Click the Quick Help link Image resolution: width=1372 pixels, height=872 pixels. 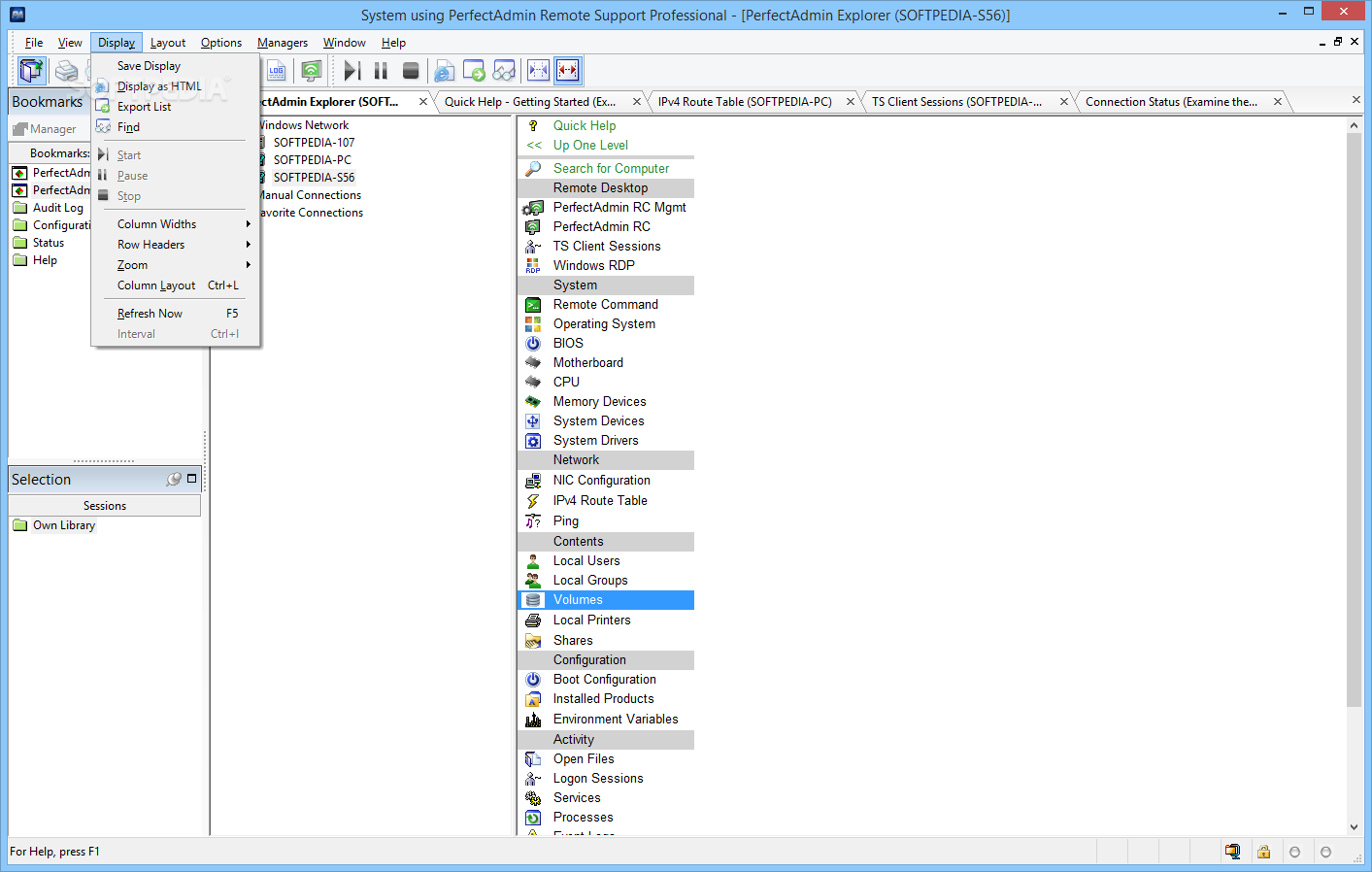coord(585,125)
